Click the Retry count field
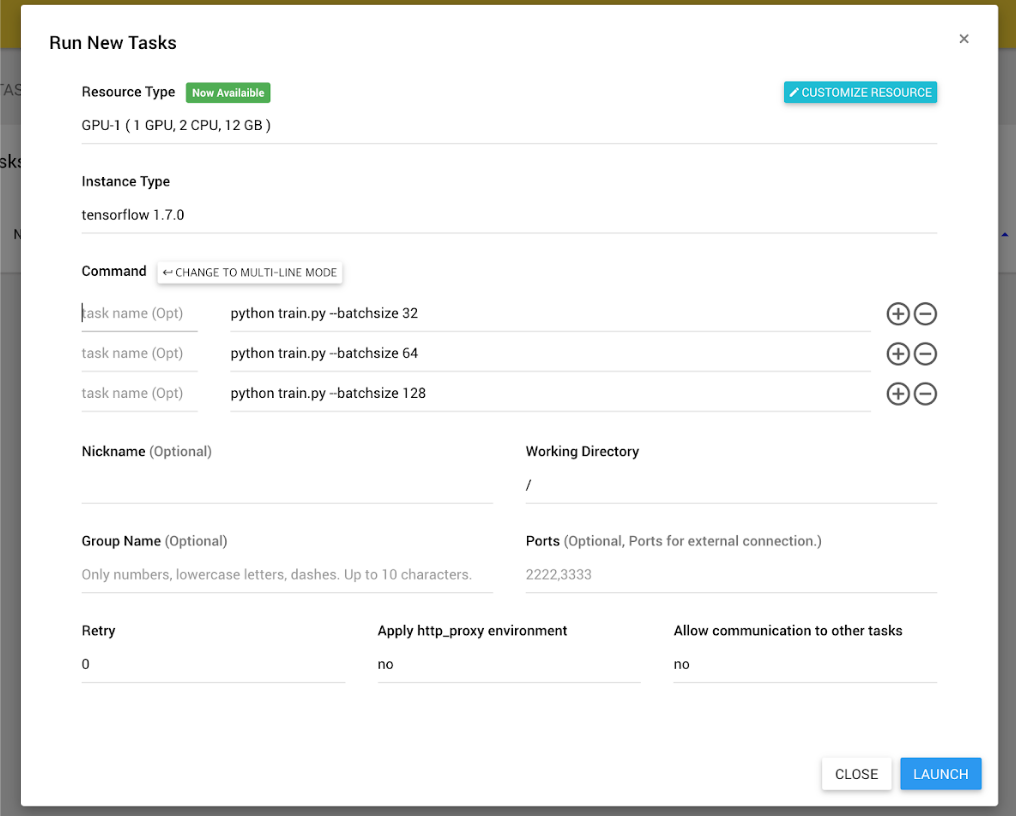The image size is (1016, 816). coord(212,665)
